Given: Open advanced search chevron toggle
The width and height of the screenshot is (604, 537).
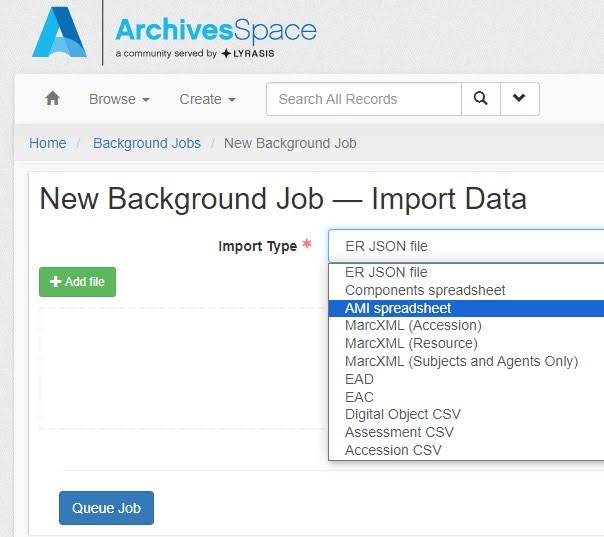Looking at the screenshot, I should (x=519, y=99).
